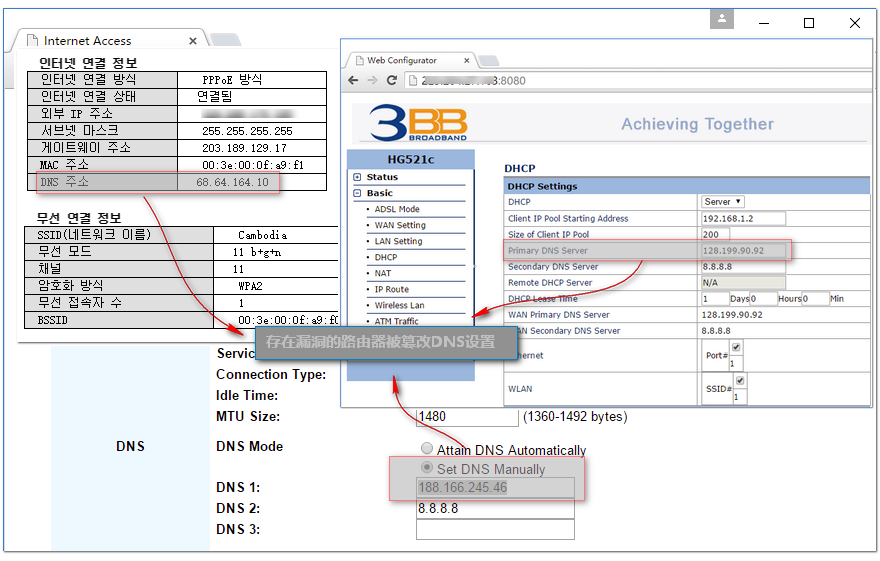Edit the DHCP Lease Time Days field
This screenshot has height=561, width=880.
[716, 298]
